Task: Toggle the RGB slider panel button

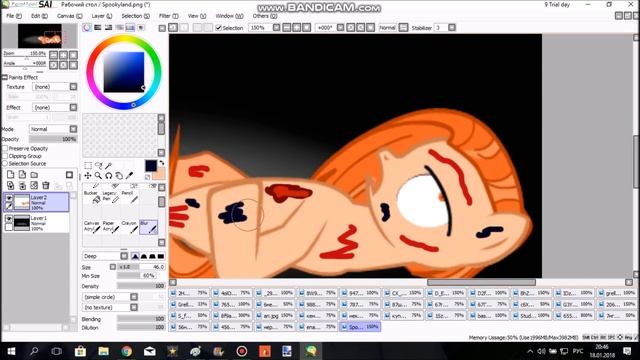Action: coord(98,27)
